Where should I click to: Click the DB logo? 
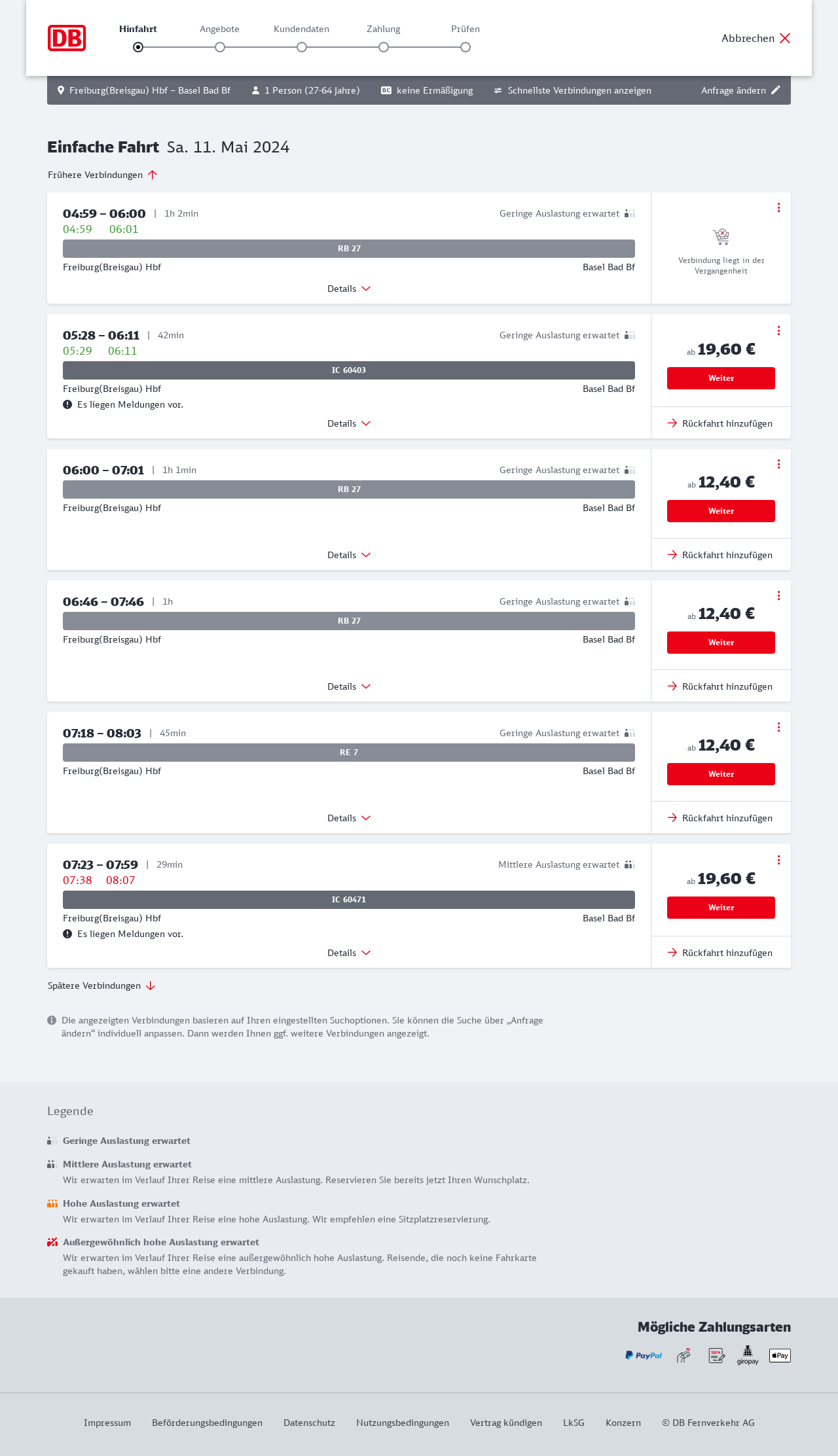click(67, 38)
